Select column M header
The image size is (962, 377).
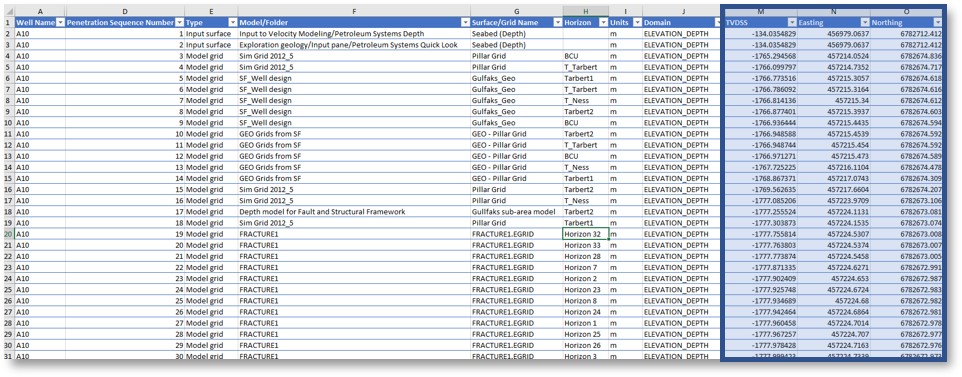[761, 12]
